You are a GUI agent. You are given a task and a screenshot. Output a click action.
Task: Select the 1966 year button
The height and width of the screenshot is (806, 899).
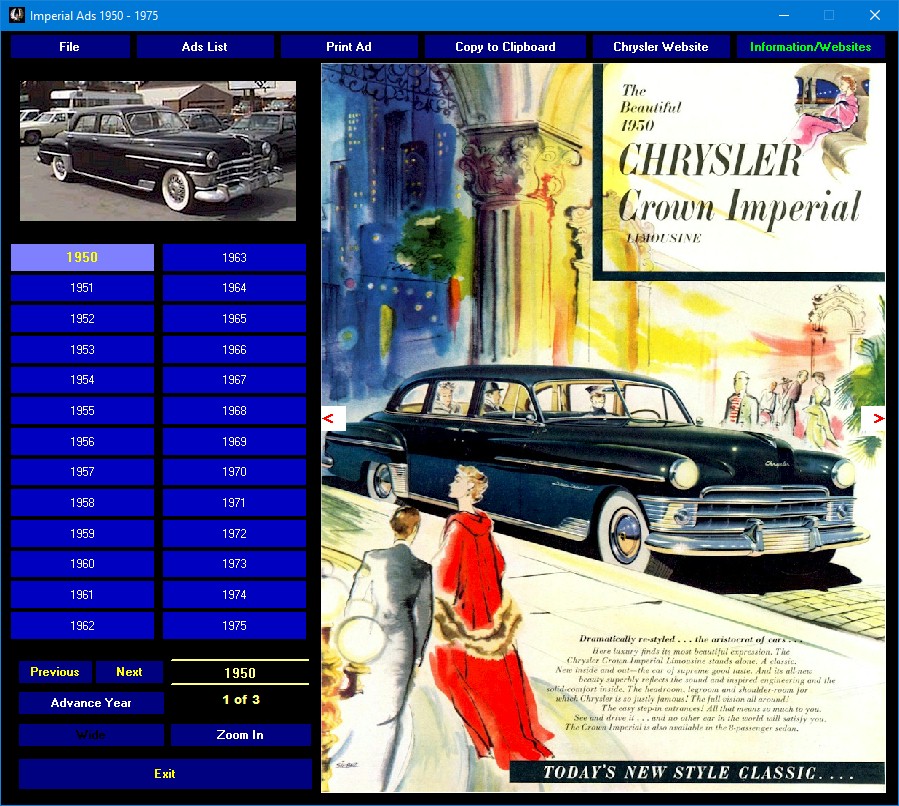point(234,350)
